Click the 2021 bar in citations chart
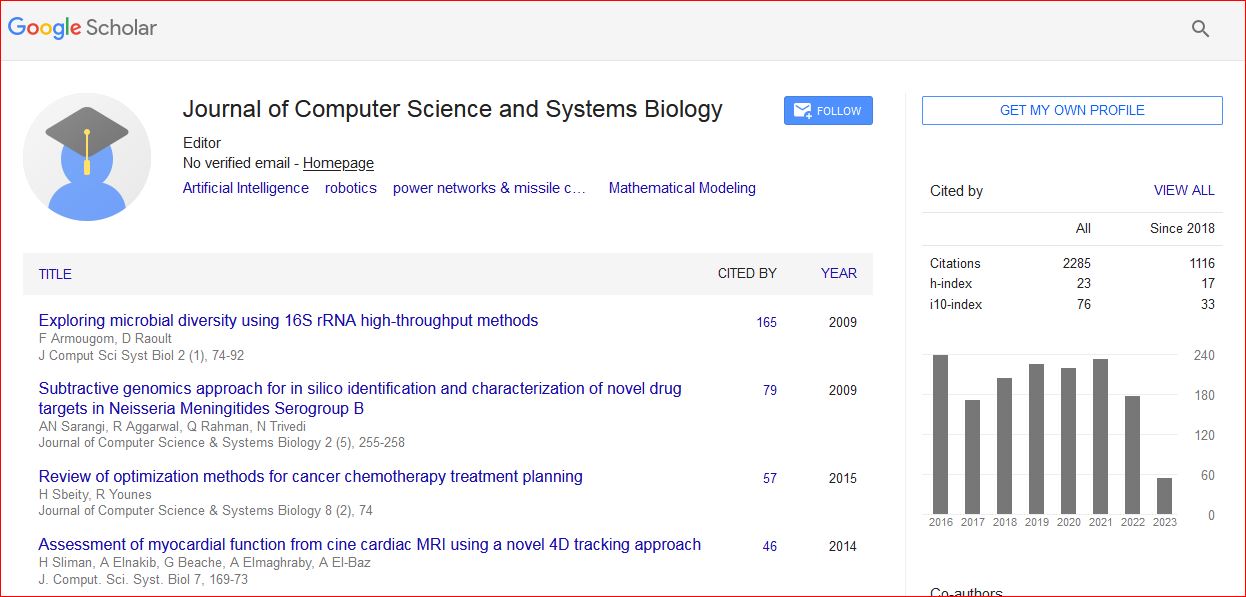This screenshot has height=597, width=1246. [x=1100, y=436]
